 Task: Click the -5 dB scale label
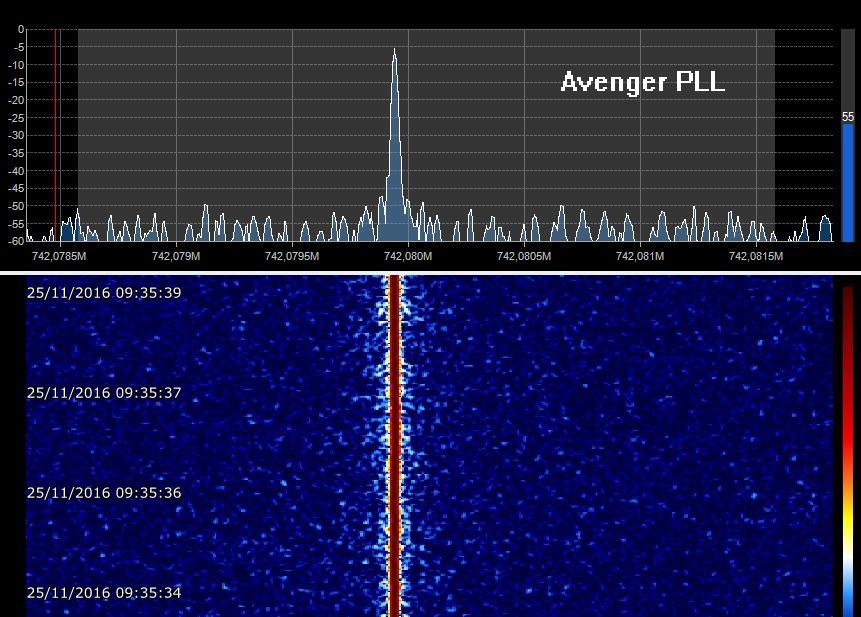pos(18,47)
